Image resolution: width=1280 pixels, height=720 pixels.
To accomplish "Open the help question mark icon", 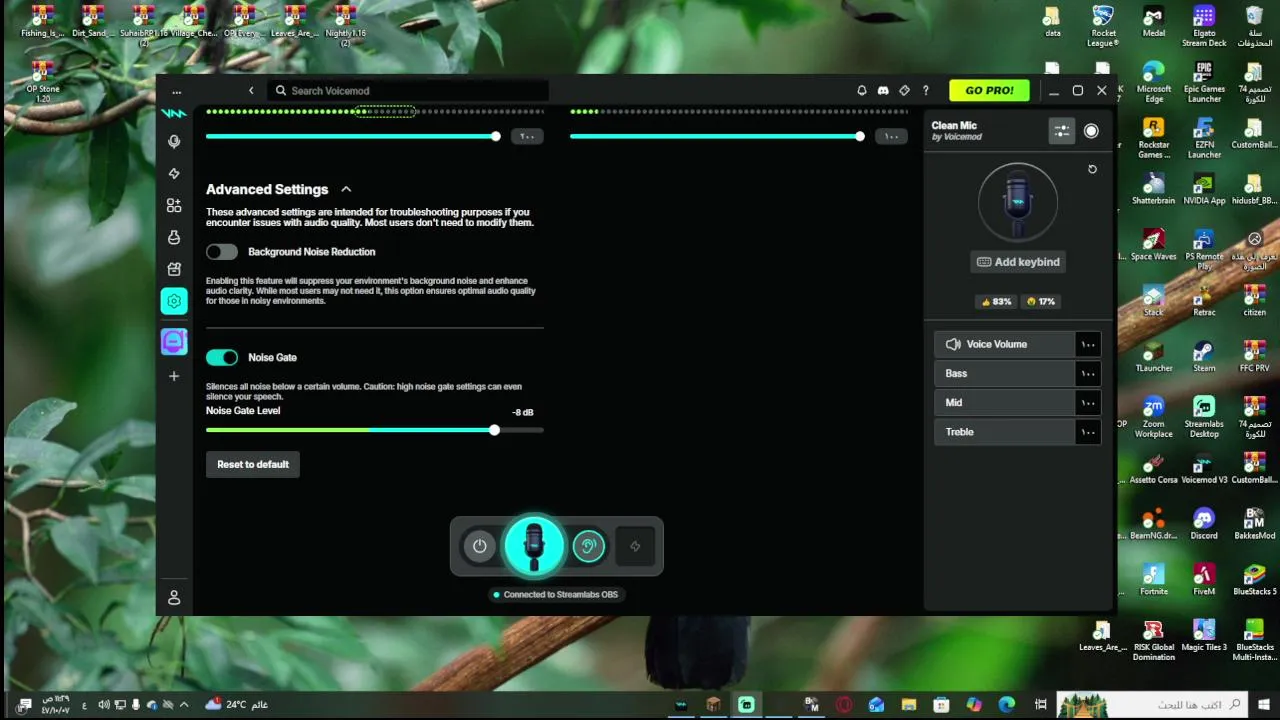I will click(925, 91).
